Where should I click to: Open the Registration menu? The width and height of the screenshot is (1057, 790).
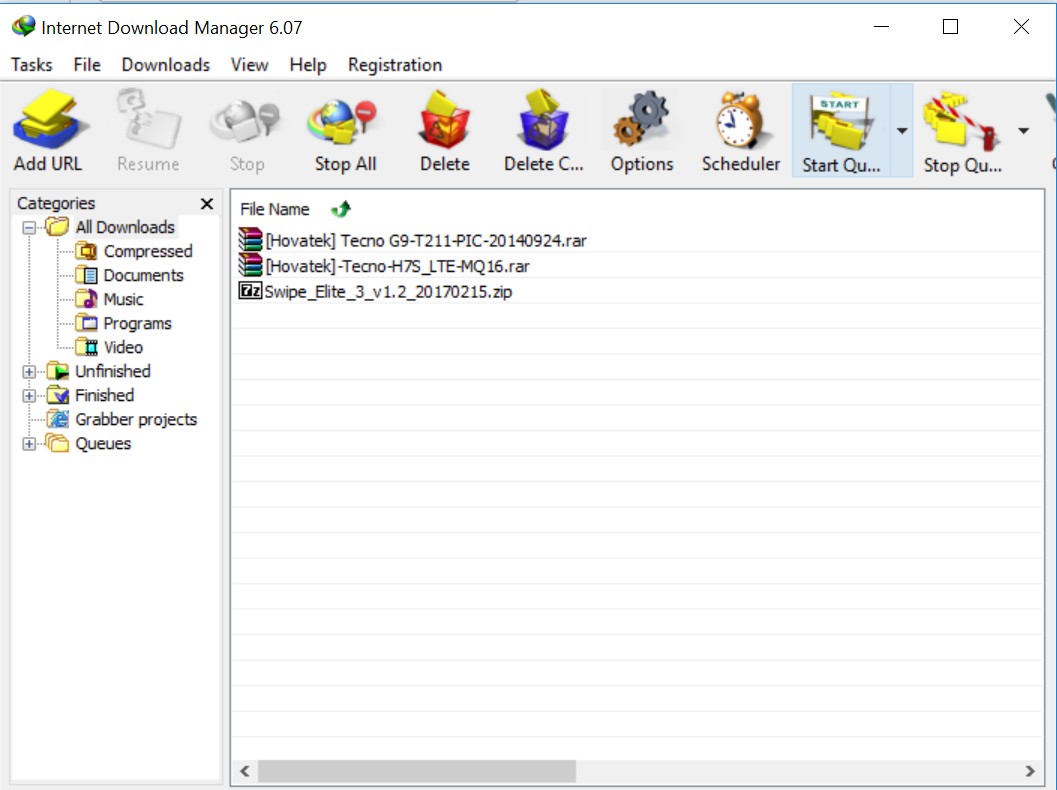coord(394,64)
